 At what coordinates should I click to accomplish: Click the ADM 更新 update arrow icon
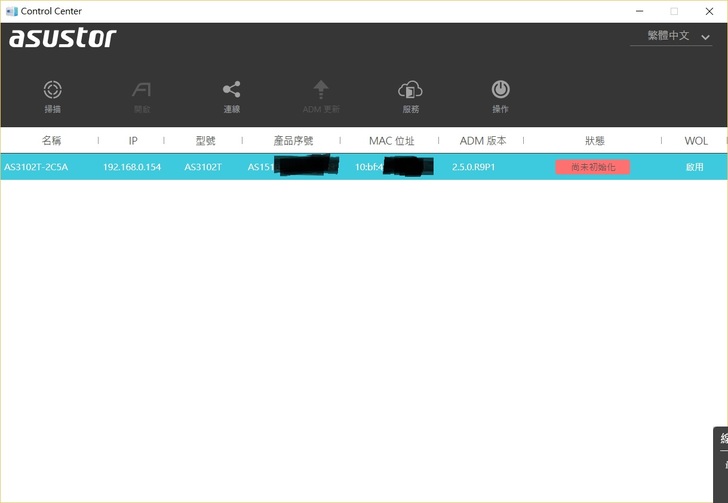pyautogui.click(x=321, y=89)
